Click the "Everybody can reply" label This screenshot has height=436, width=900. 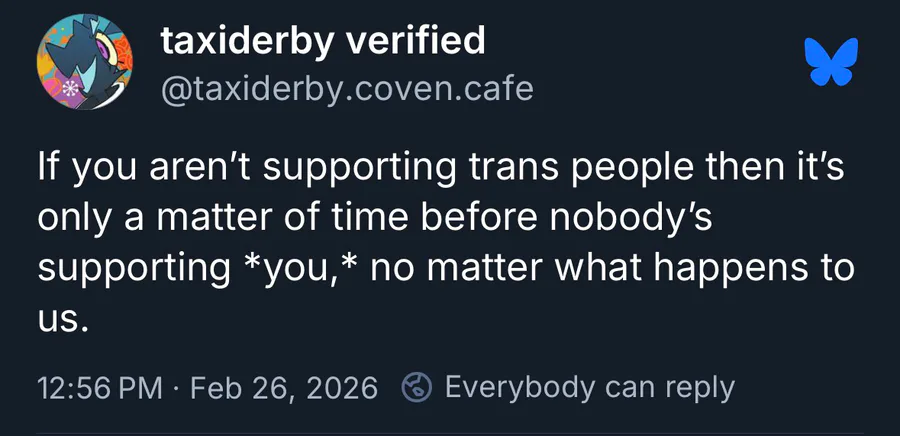click(x=589, y=387)
